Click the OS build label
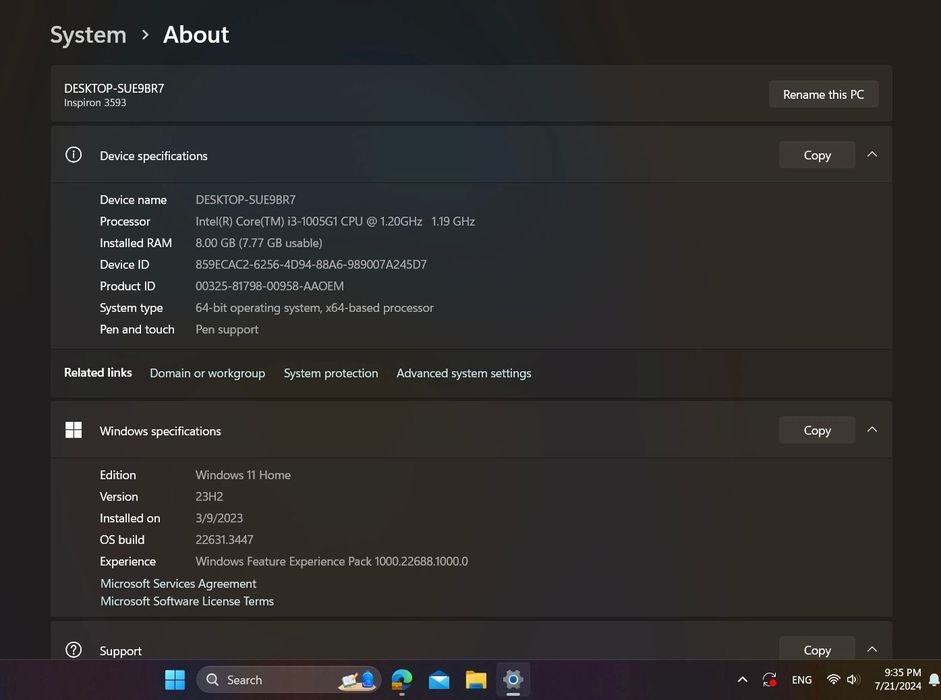Image resolution: width=941 pixels, height=700 pixels. (122, 540)
